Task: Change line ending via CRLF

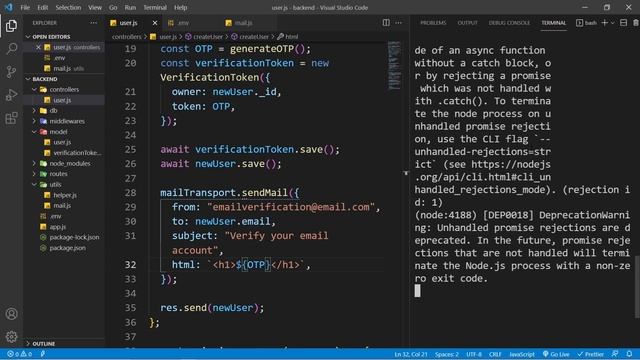Action: [x=495, y=354]
